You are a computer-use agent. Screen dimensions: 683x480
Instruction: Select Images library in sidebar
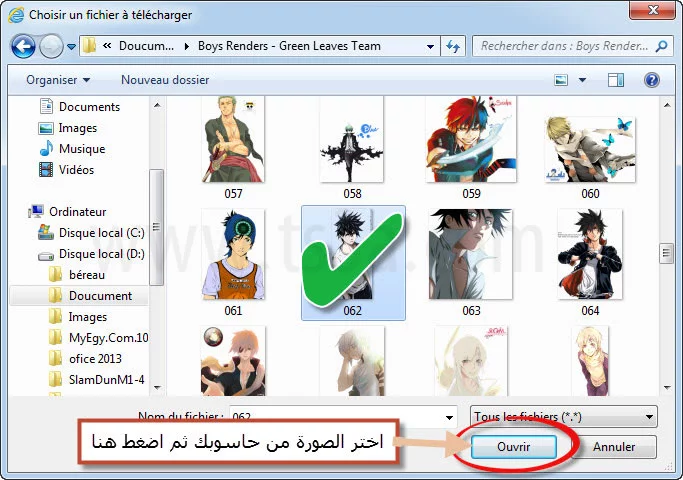point(68,128)
